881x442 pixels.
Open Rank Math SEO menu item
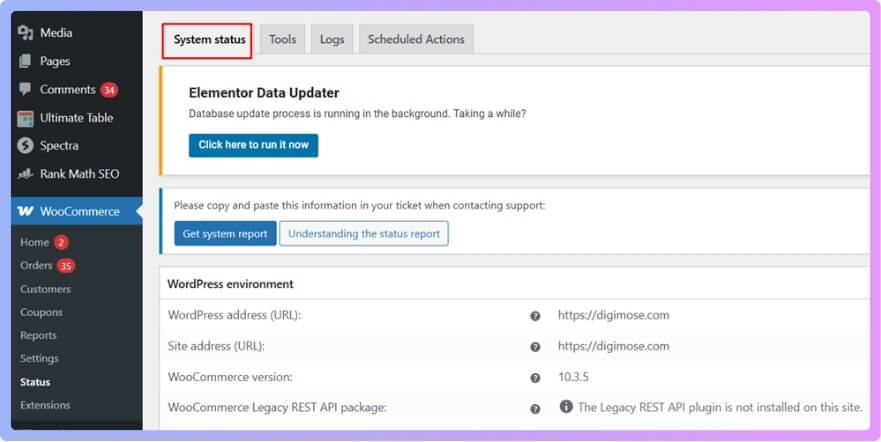(79, 174)
